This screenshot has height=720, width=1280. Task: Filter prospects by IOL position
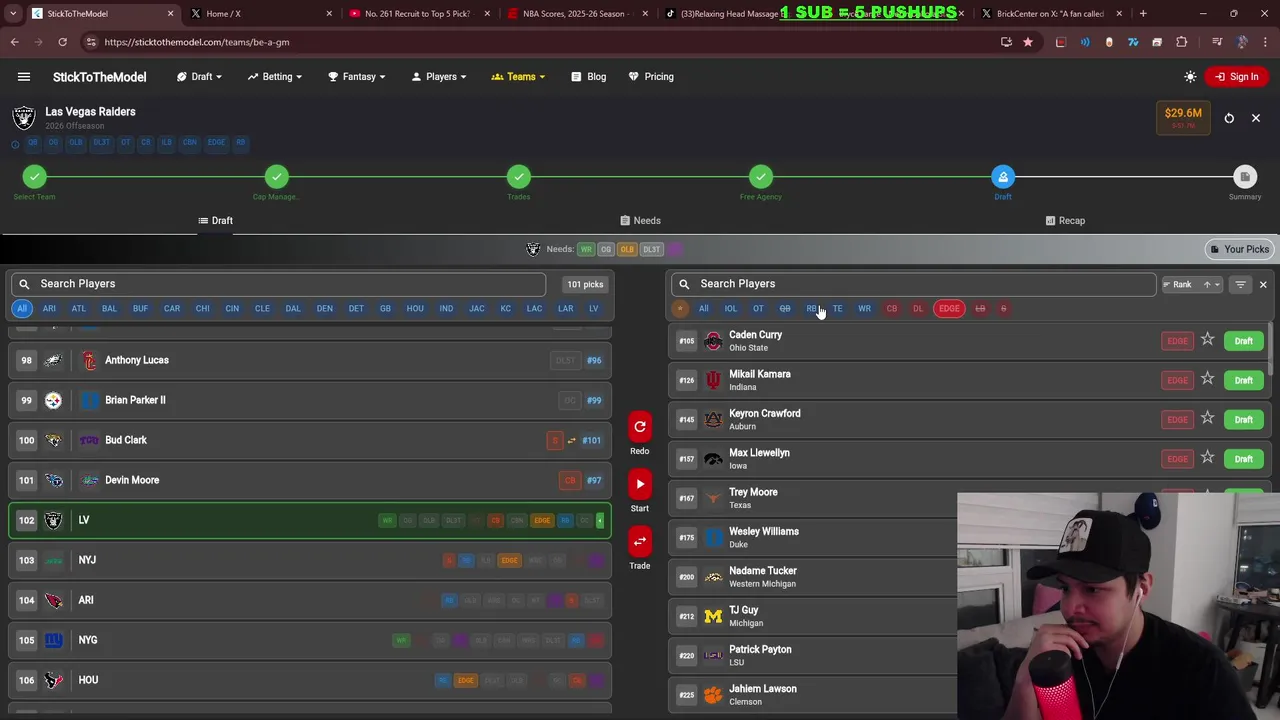730,308
